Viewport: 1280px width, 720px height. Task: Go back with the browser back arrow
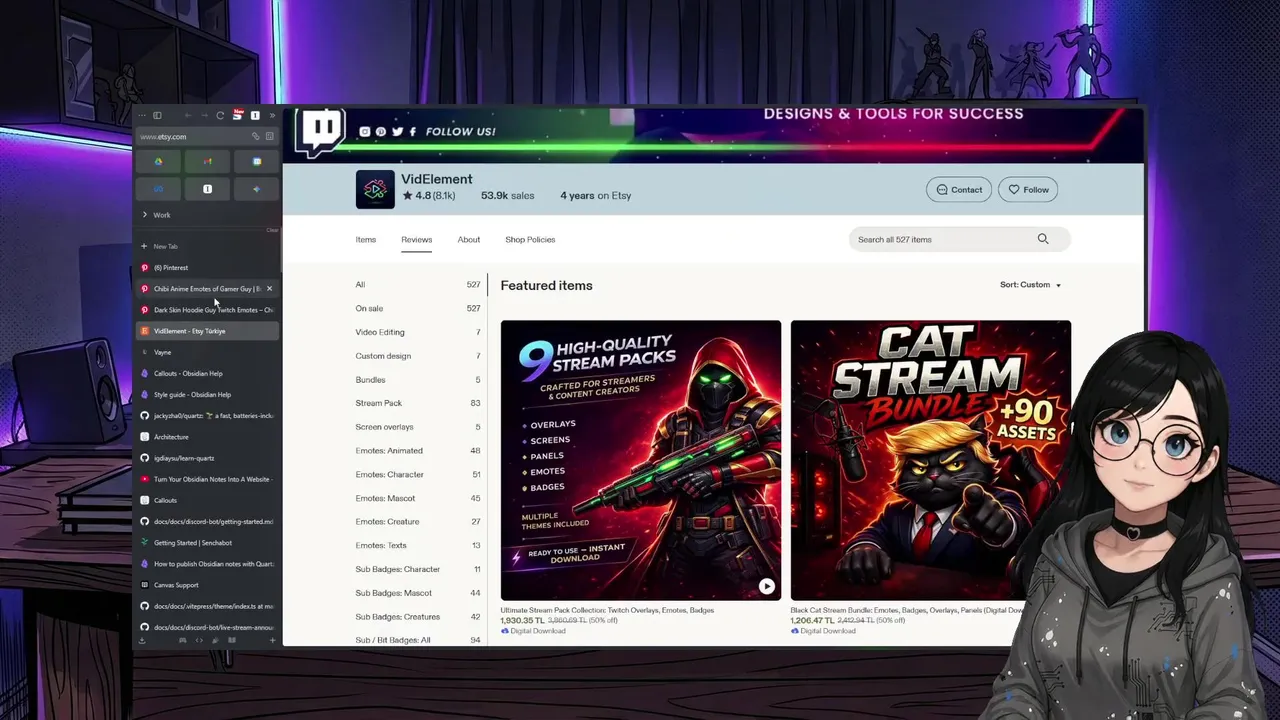click(188, 115)
